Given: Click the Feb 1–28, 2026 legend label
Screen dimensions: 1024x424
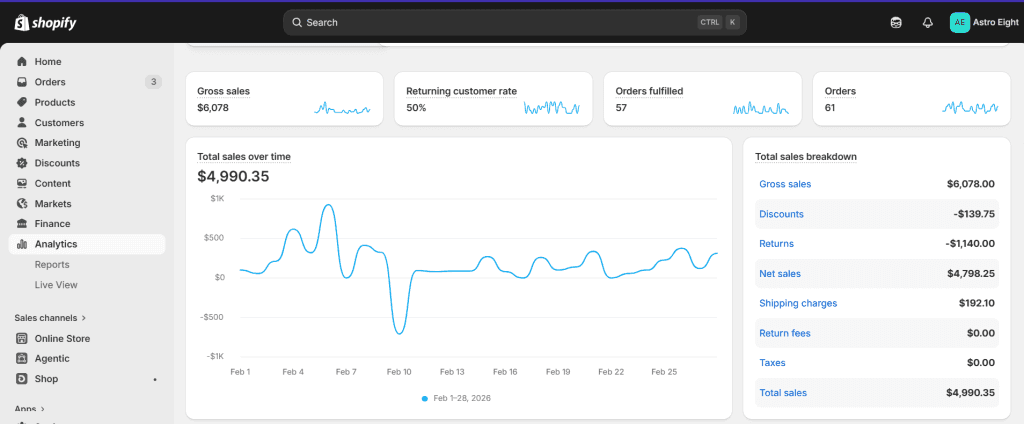Looking at the screenshot, I should pos(462,399).
